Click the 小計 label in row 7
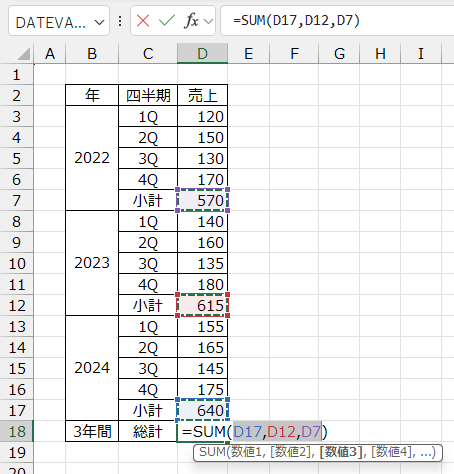This screenshot has height=474, width=454. pos(148,200)
